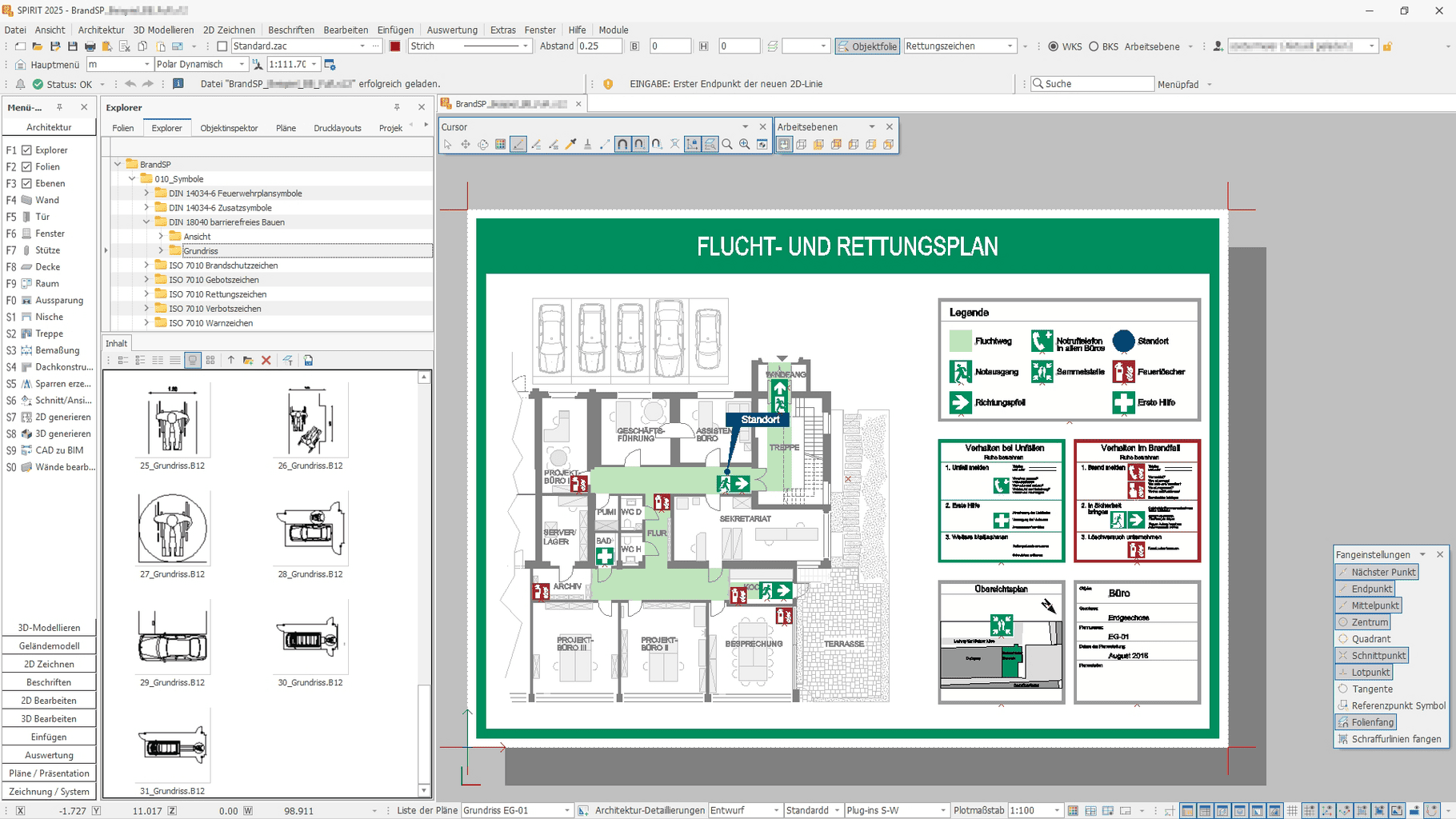Select the 27_Grundriss.B12 symbol thumbnail
Viewport: 1456px width, 819px height.
point(173,529)
